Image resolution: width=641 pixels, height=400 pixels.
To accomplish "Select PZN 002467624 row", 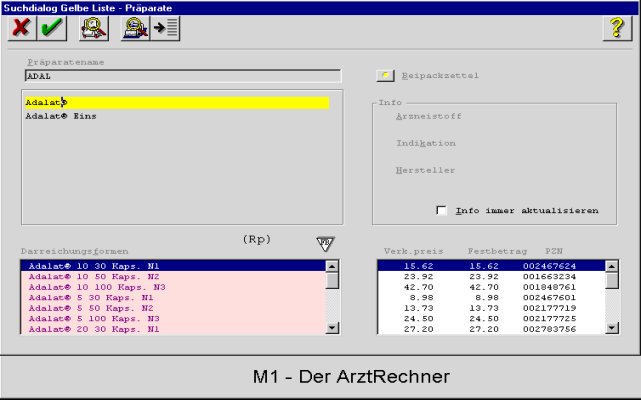I will coord(491,266).
